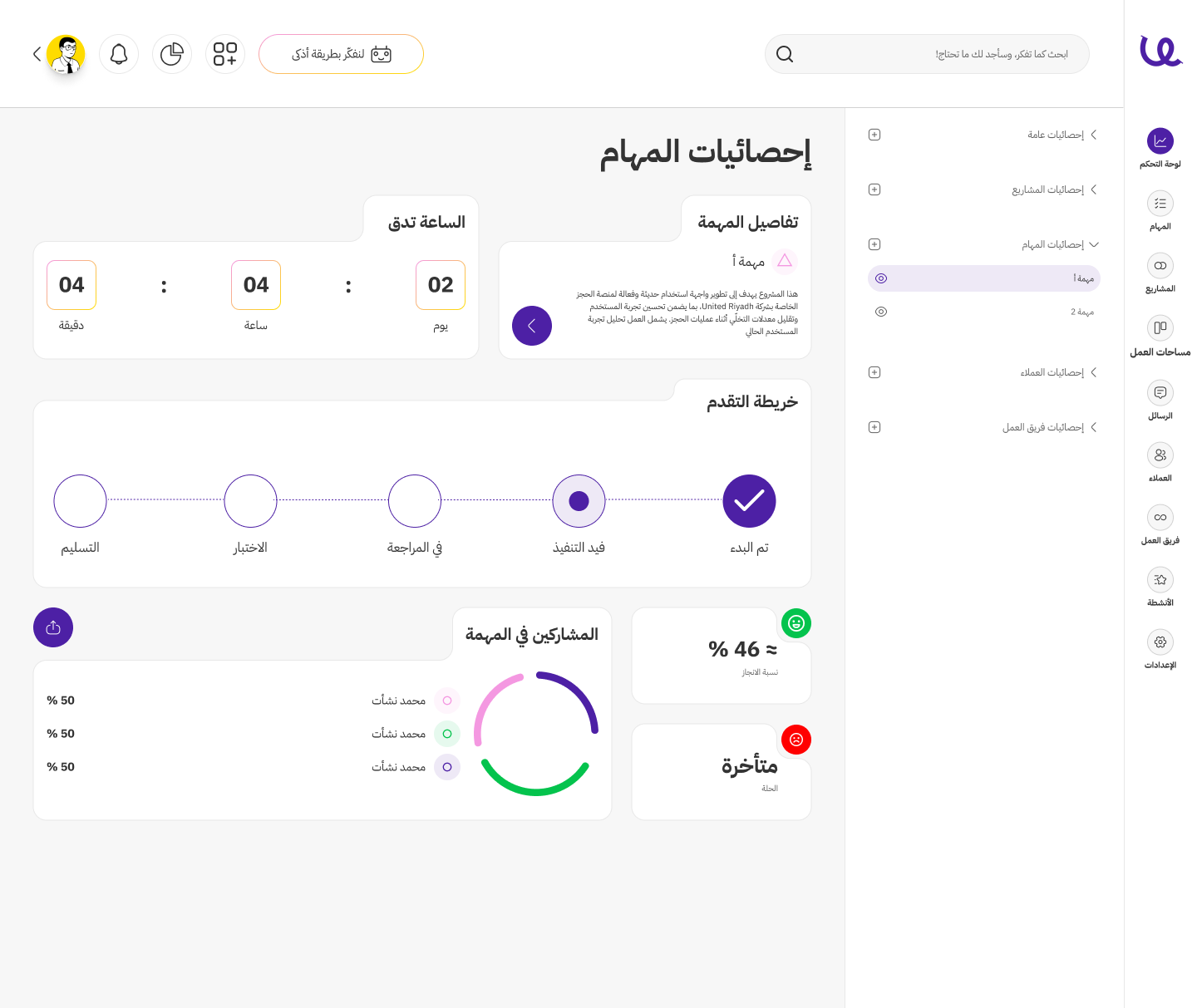The image size is (1197, 1008).
Task: Click the ≈ 46 % completion value
Action: [743, 649]
